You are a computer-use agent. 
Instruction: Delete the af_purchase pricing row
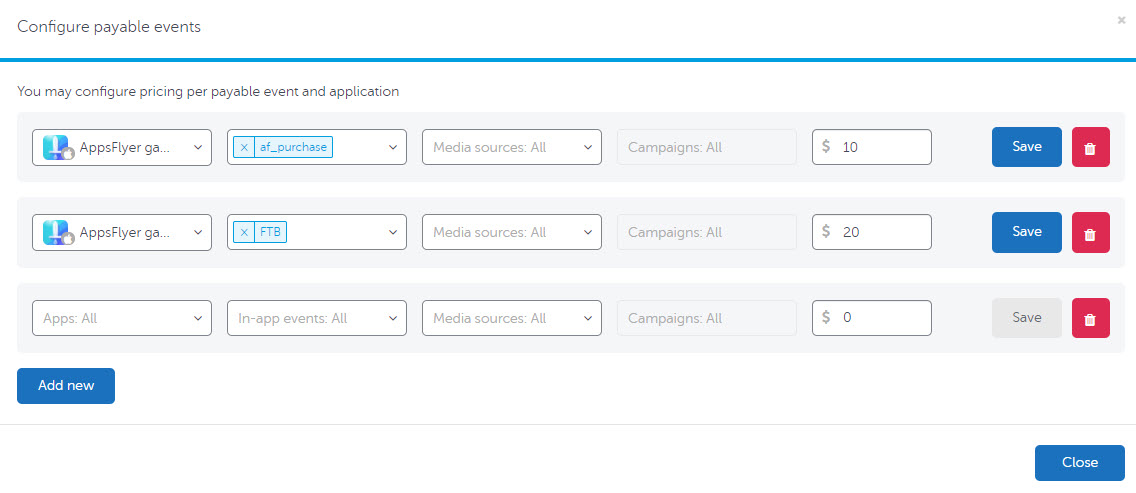(x=1090, y=147)
